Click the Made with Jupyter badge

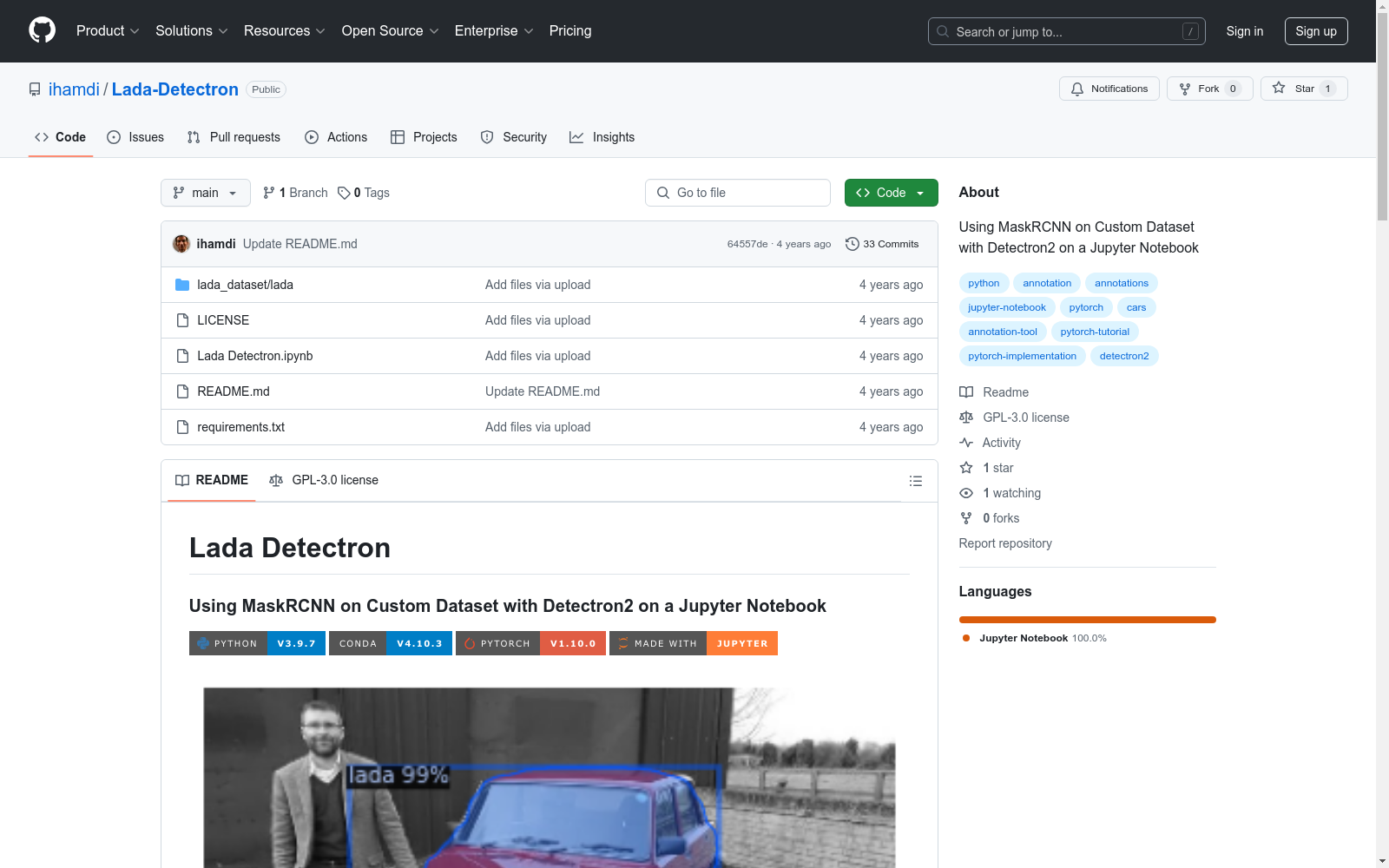tap(694, 643)
